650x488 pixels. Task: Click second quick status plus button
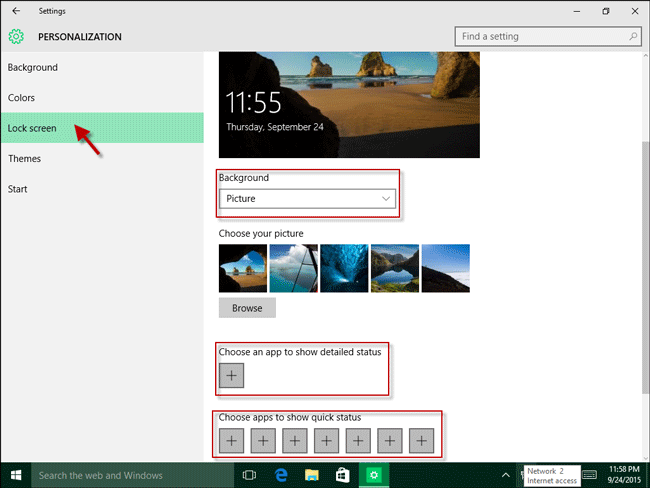click(263, 440)
